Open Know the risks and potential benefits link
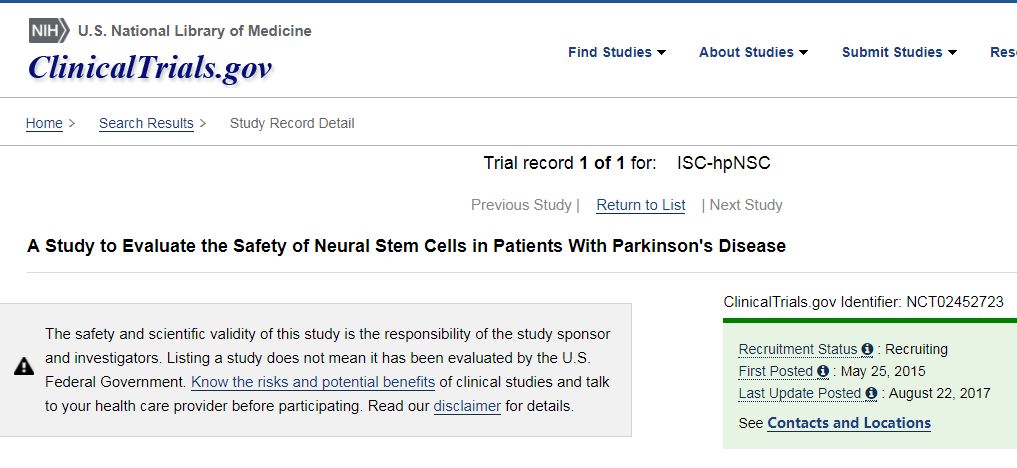This screenshot has height=468, width=1017. coord(313,382)
